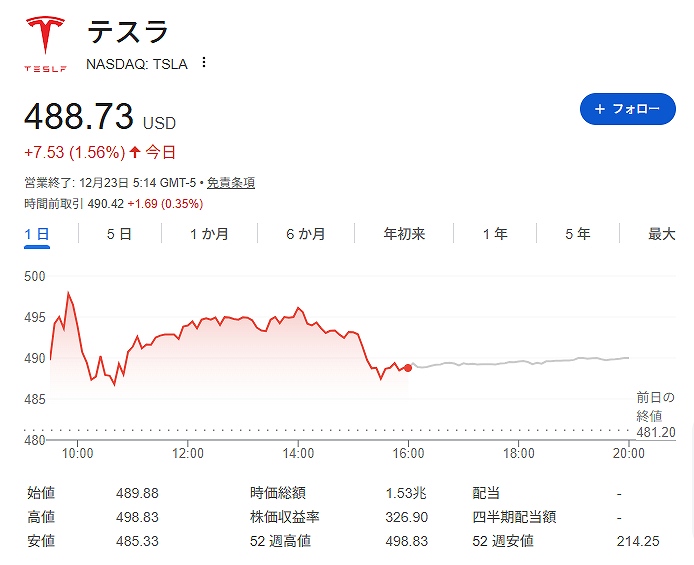Click the red up arrow beside price change
This screenshot has width=694, height=565.
tap(135, 153)
